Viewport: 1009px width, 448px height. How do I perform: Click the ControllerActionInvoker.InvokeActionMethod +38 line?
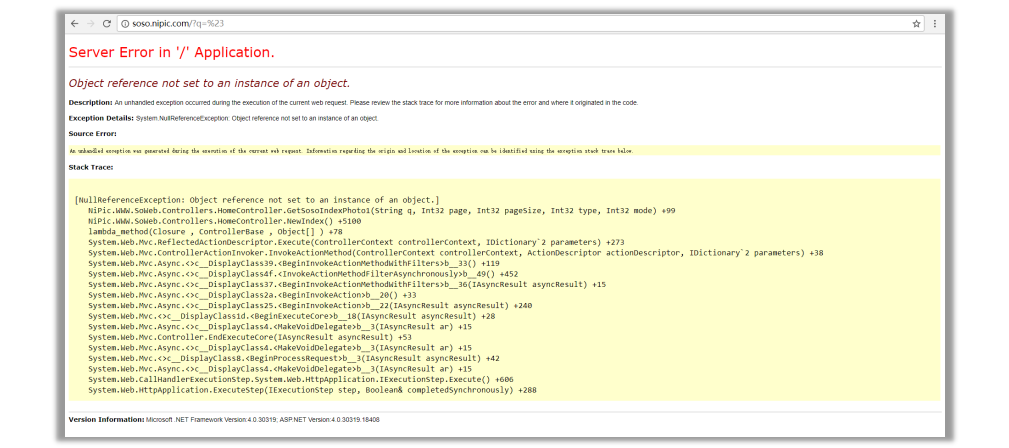pyautogui.click(x=456, y=253)
